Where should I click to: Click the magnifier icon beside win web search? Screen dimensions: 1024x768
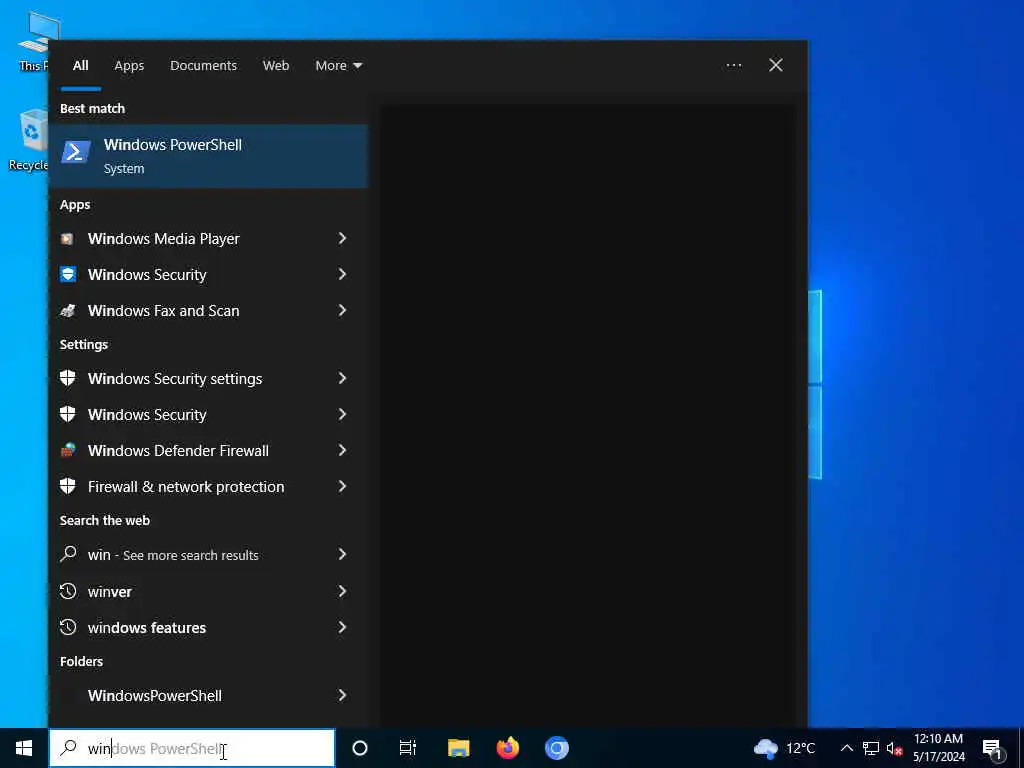click(68, 554)
